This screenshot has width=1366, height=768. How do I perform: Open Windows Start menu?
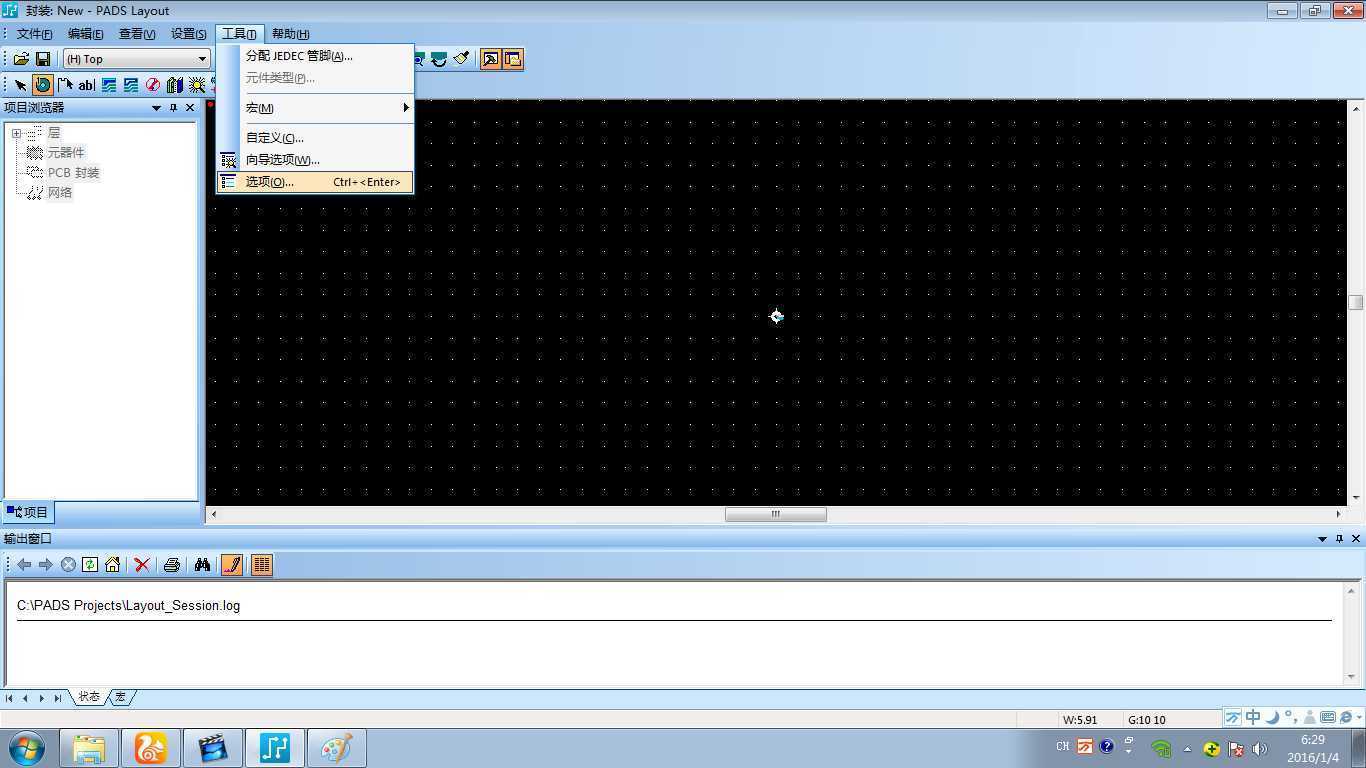(26, 747)
